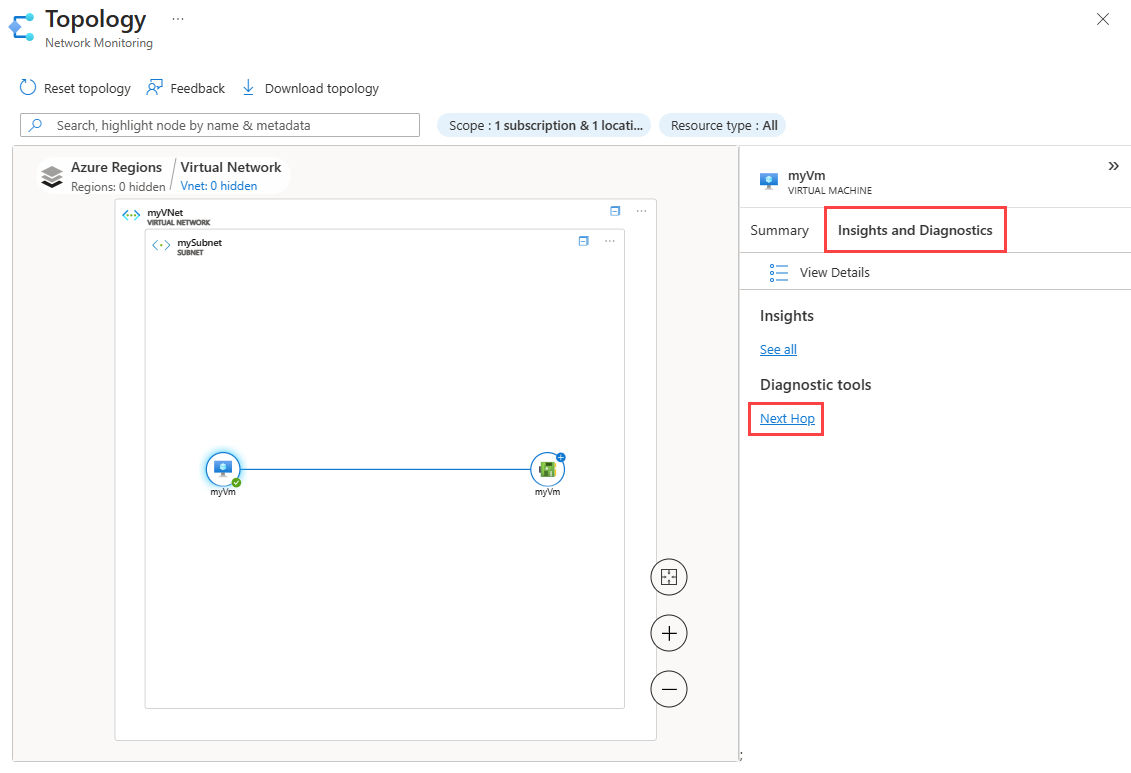
Task: Open the ellipsis menu beside Topology title
Action: tap(177, 19)
